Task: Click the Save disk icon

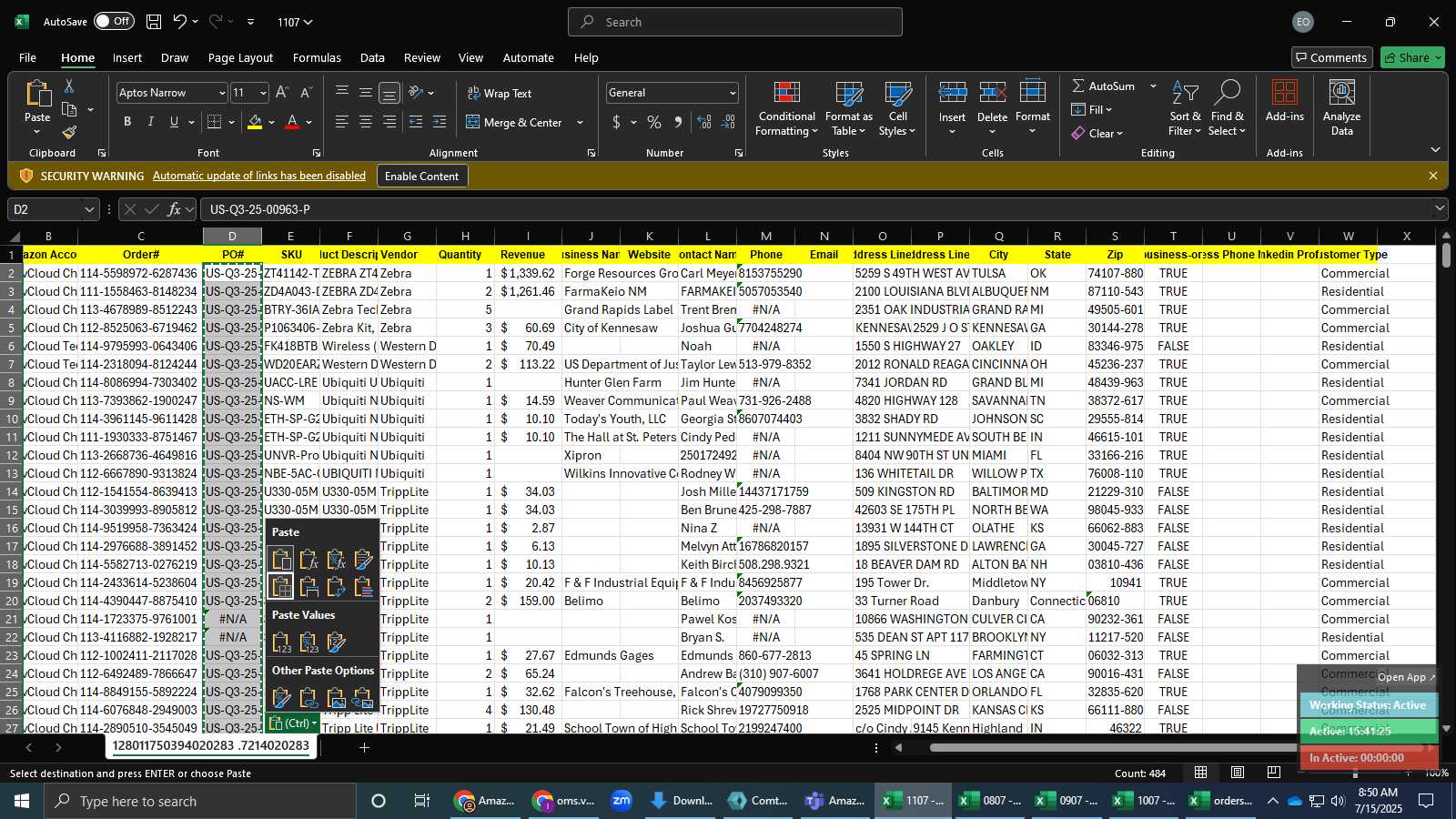Action: click(154, 22)
